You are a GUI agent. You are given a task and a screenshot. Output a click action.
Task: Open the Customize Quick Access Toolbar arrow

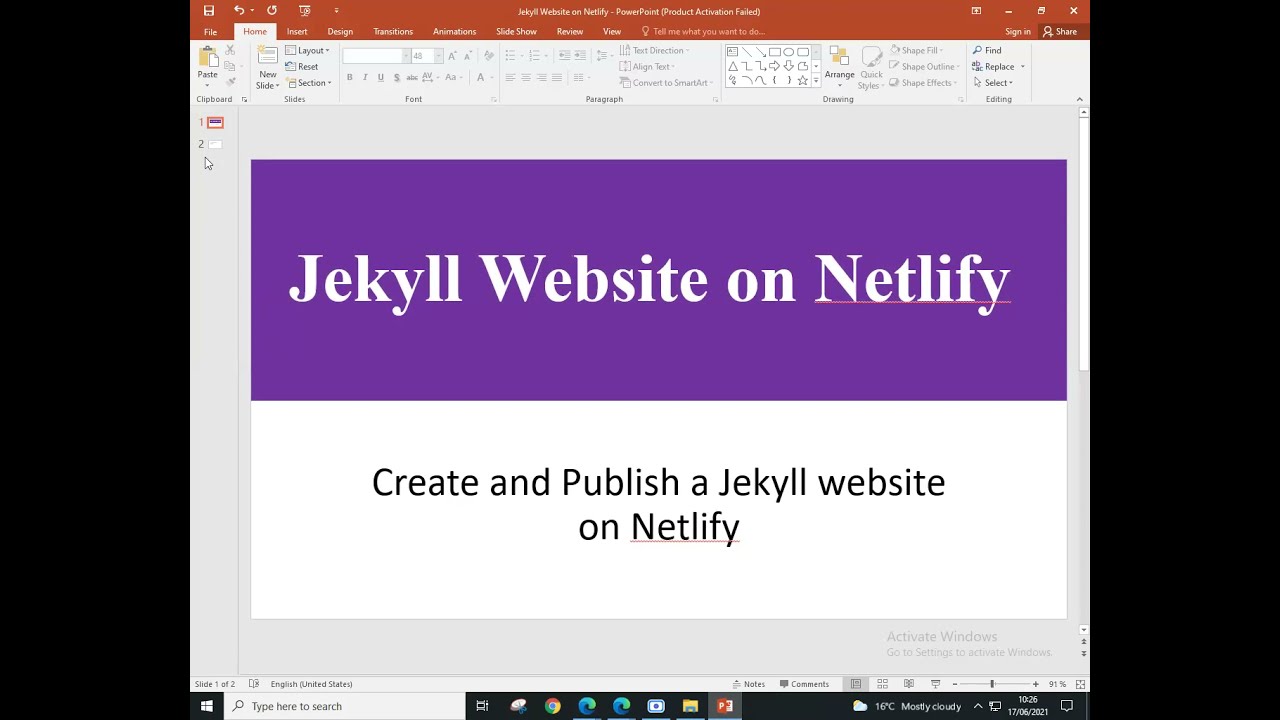pyautogui.click(x=336, y=11)
